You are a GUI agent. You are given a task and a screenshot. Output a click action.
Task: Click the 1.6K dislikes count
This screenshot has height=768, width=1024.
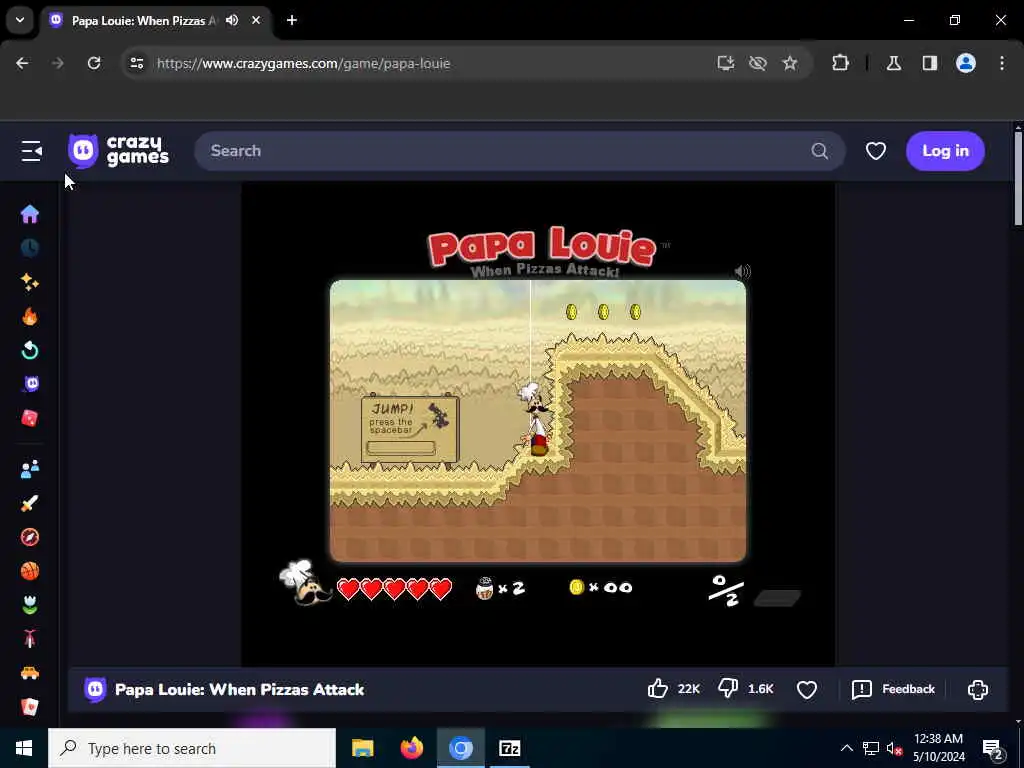pyautogui.click(x=761, y=690)
